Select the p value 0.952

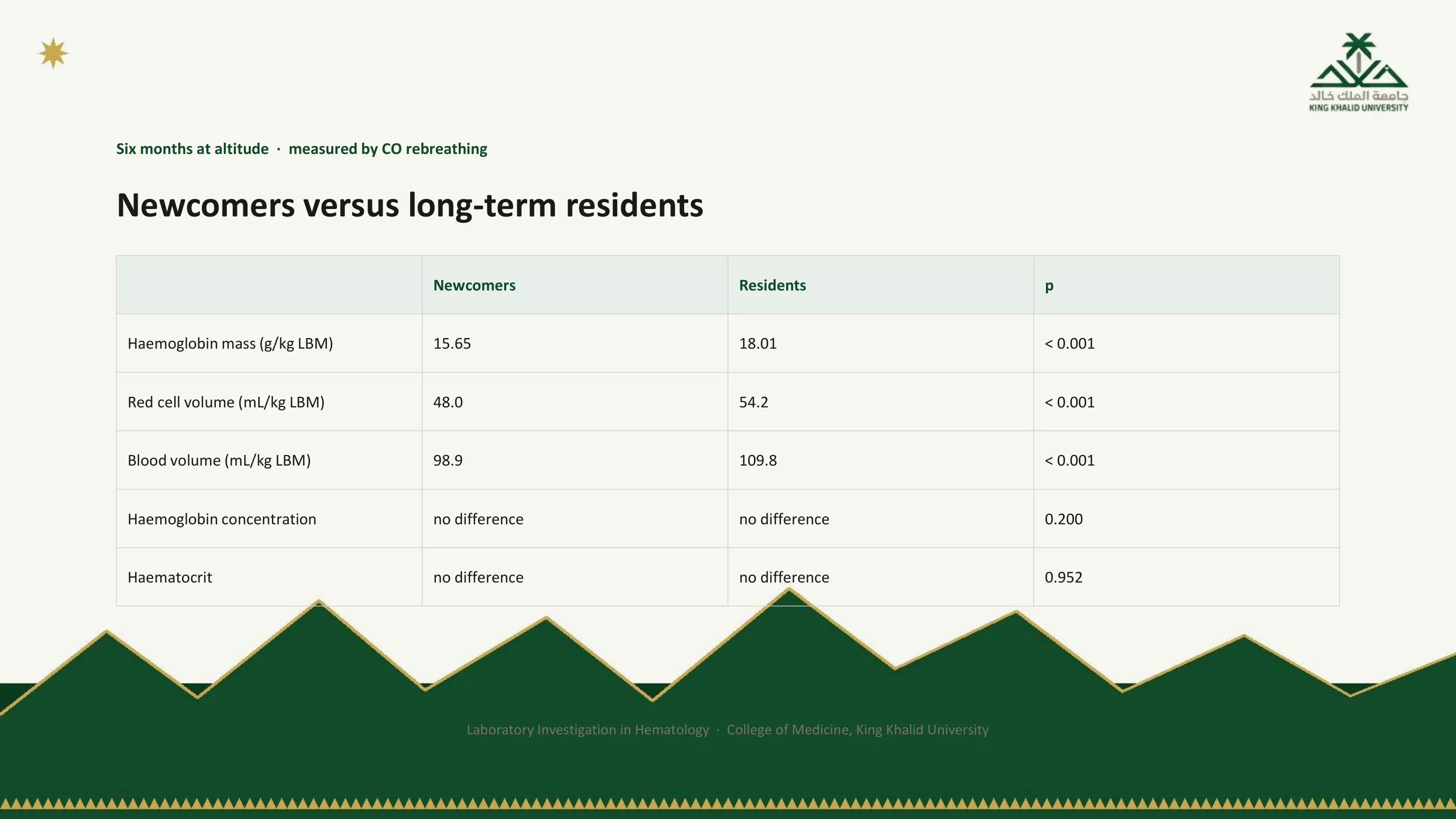pyautogui.click(x=1064, y=577)
